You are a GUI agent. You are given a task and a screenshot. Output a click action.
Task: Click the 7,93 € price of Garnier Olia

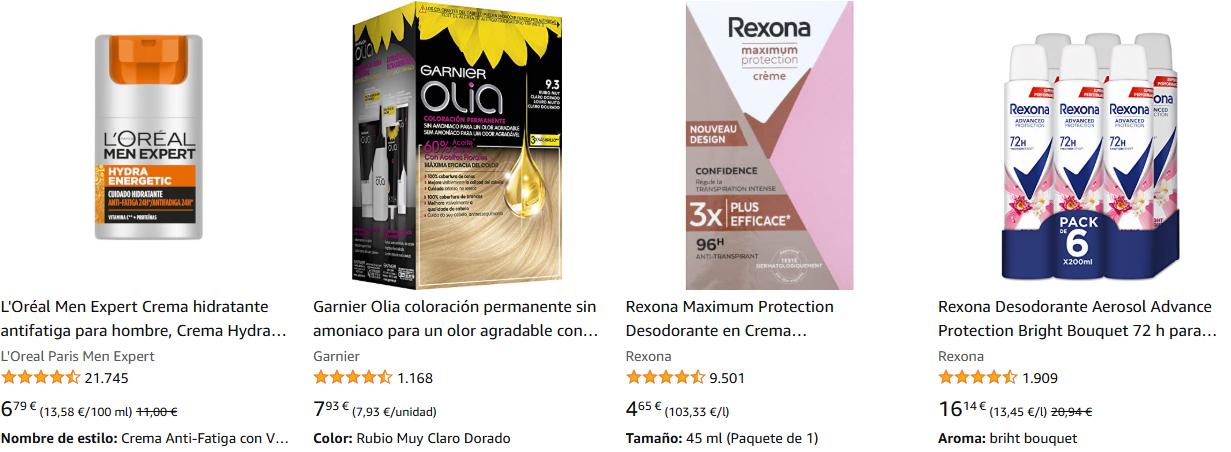pos(331,409)
